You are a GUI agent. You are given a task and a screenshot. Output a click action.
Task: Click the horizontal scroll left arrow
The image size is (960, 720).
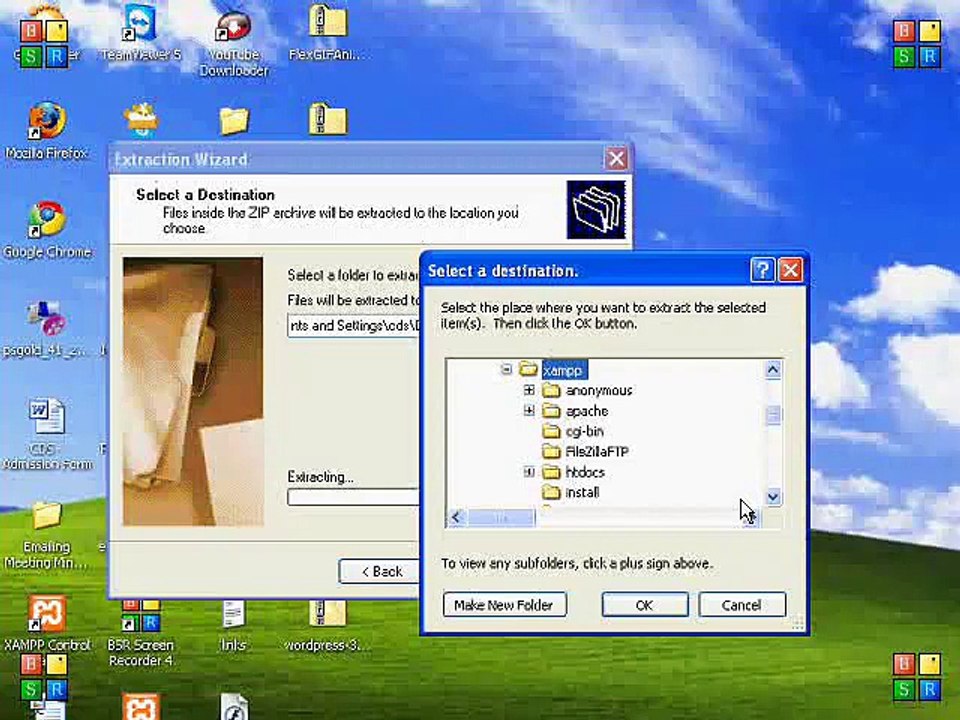[x=456, y=518]
